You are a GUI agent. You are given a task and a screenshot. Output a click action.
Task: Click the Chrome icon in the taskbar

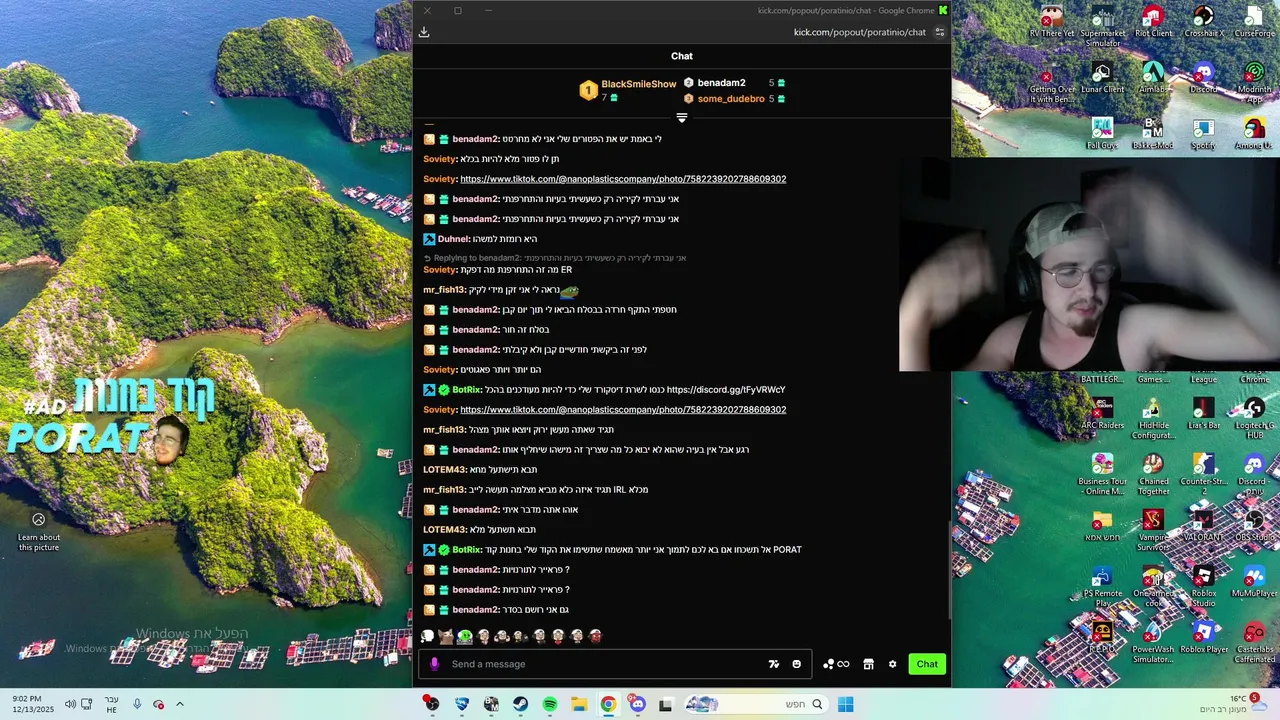[608, 704]
